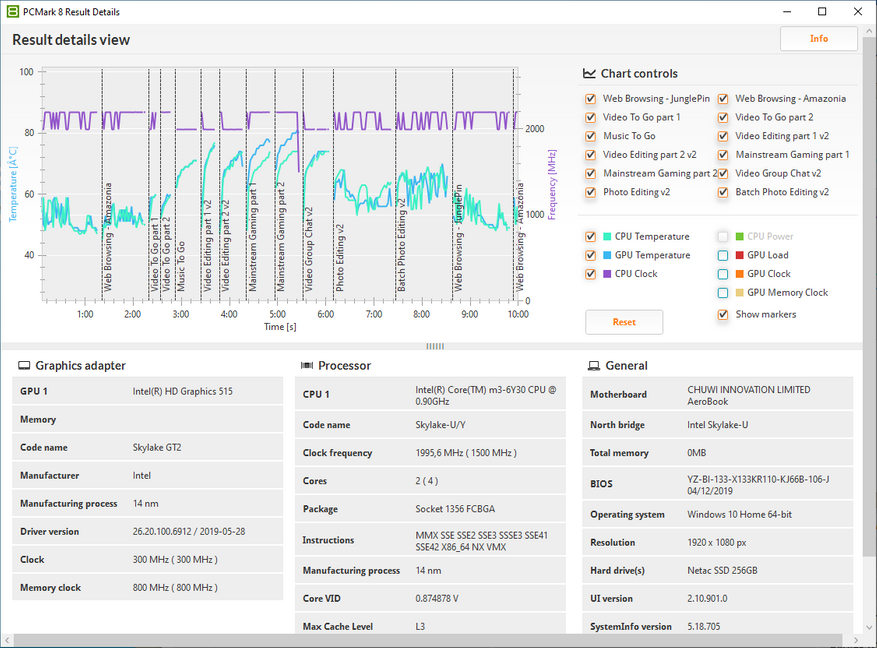The height and width of the screenshot is (648, 877).
Task: Maximize the PCMark 8 window
Action: (x=822, y=11)
